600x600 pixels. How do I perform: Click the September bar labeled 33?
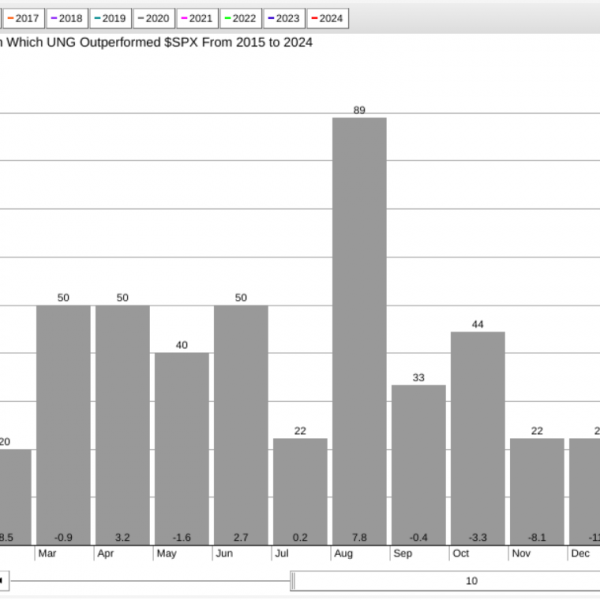click(x=419, y=465)
